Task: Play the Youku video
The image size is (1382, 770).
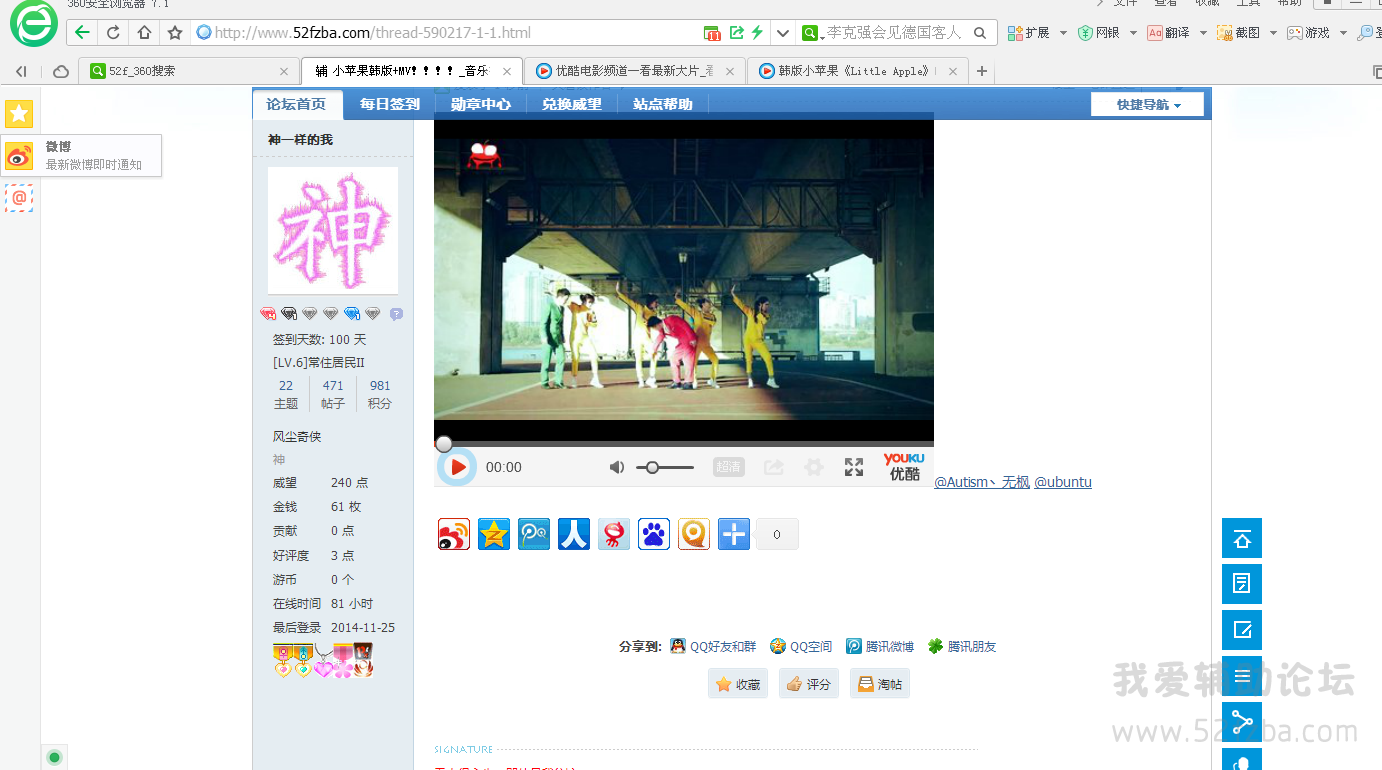Action: point(458,467)
